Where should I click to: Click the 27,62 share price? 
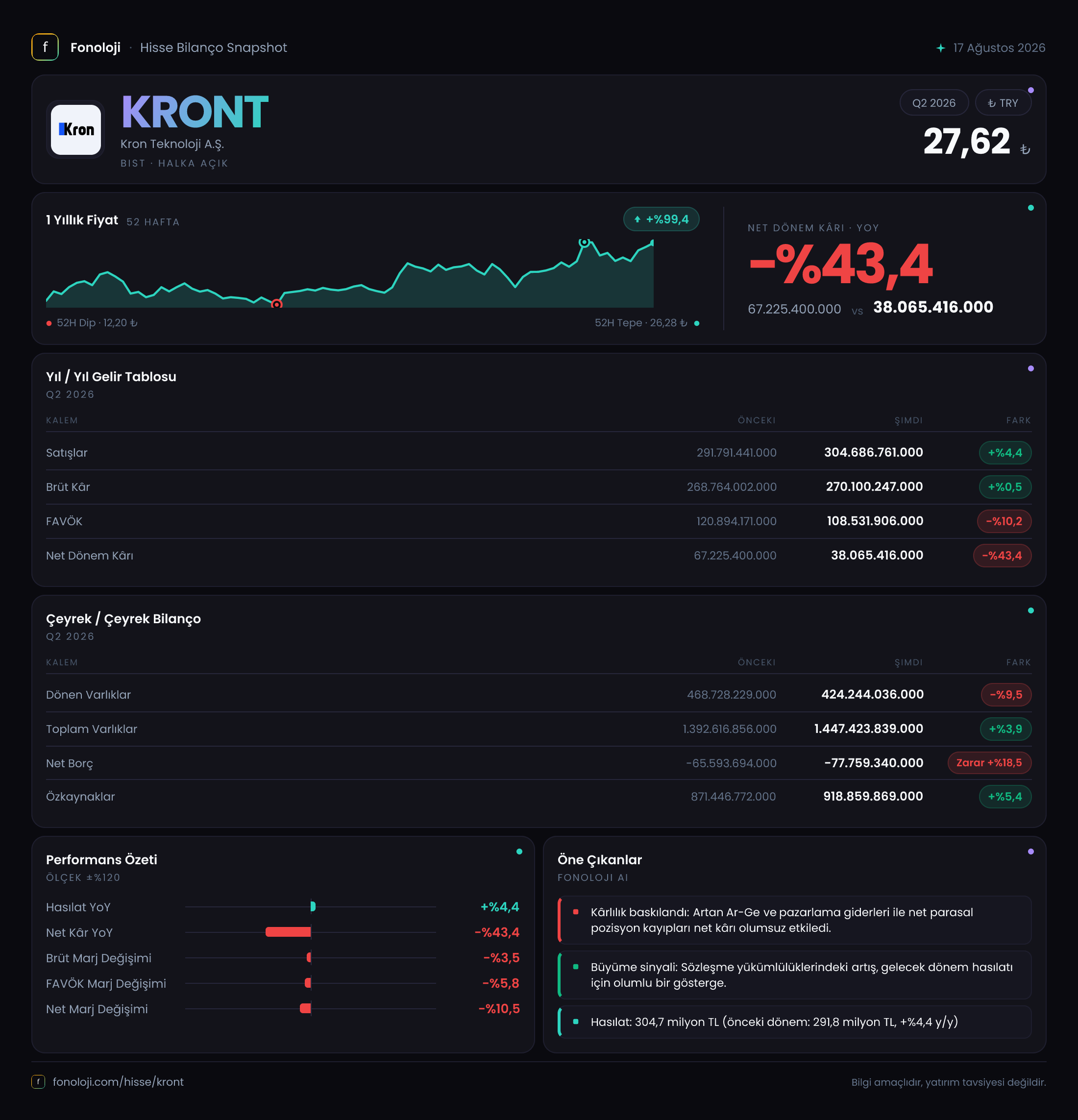click(967, 141)
